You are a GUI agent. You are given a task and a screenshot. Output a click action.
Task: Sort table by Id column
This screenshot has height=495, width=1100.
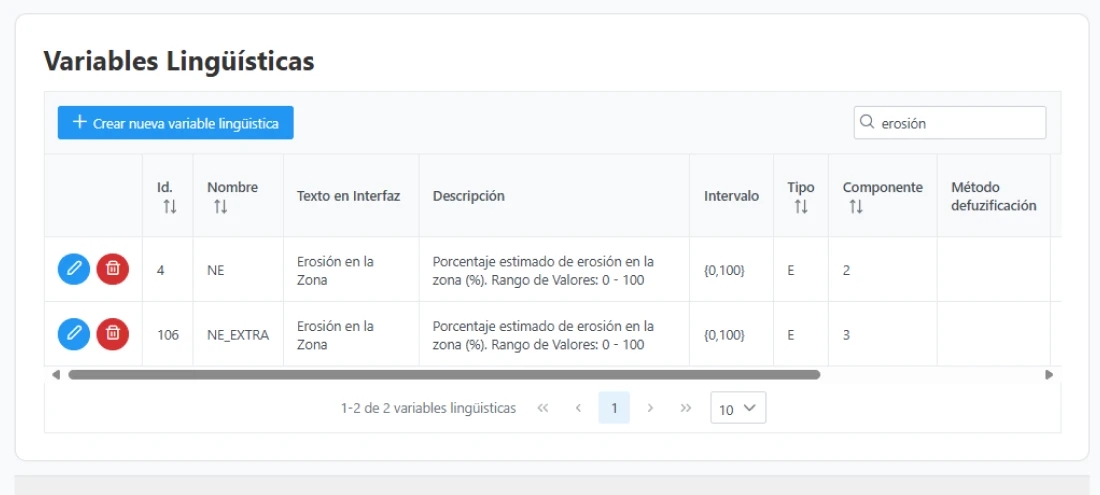[x=169, y=206]
